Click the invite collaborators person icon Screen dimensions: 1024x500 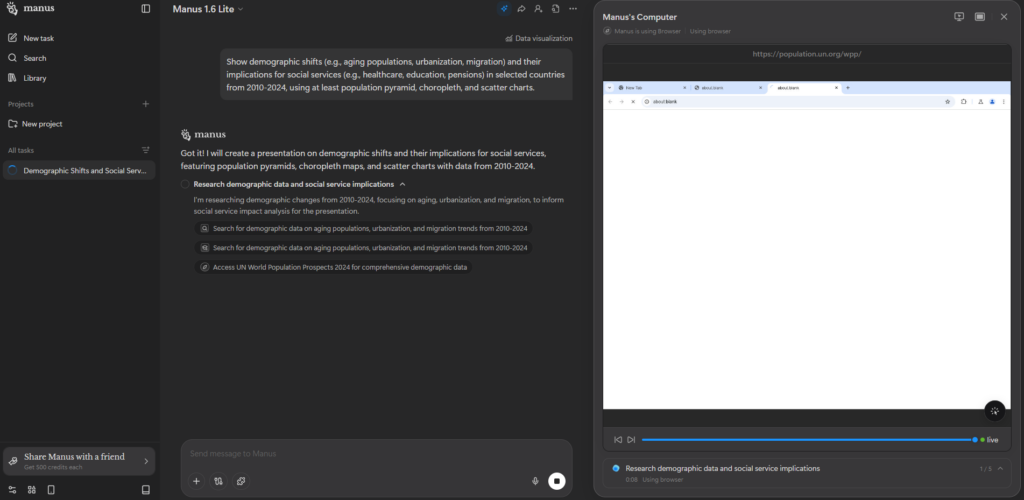pyautogui.click(x=538, y=9)
